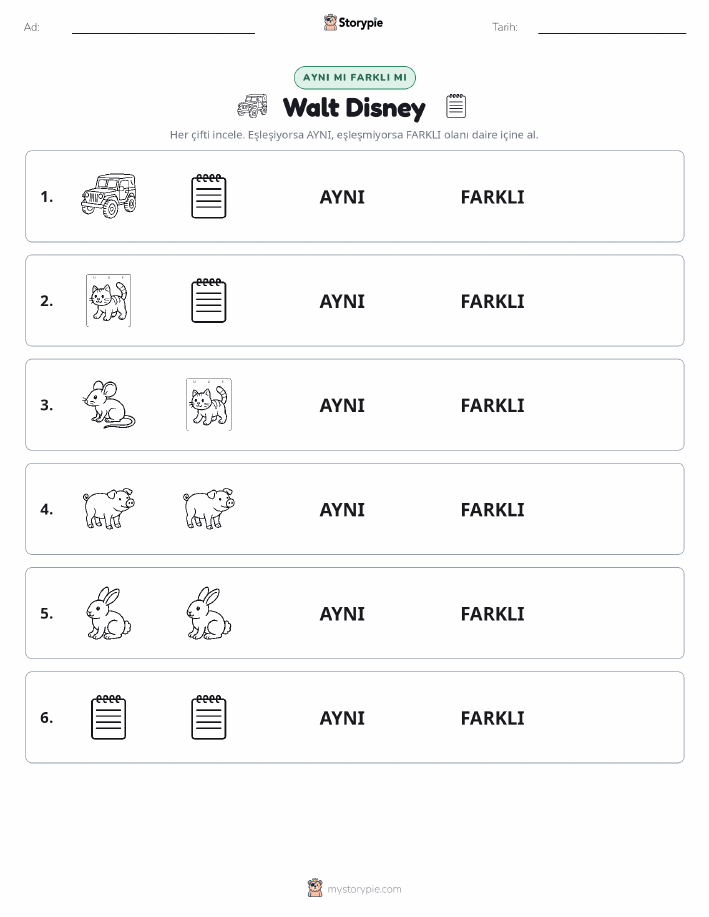Click the first notepad in row 6

point(109,717)
